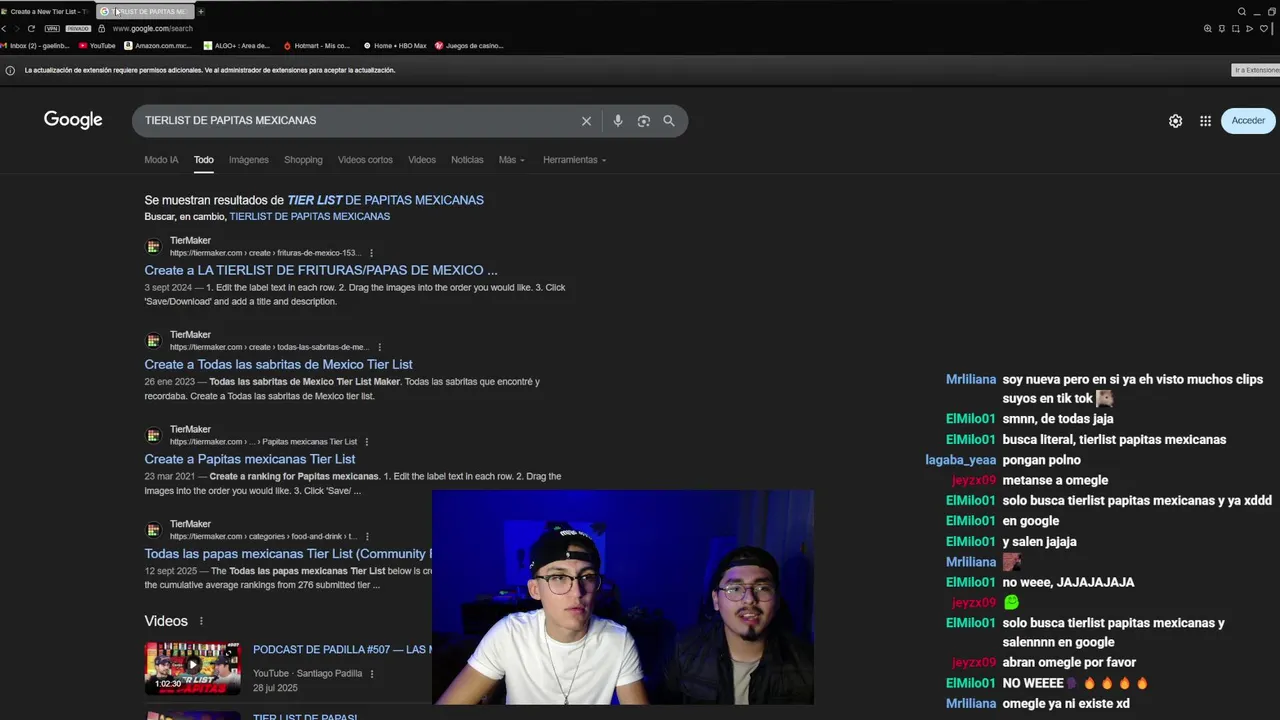Open ALGO+ Area de bookmark
Screen dimensions: 1280x720
click(x=237, y=46)
